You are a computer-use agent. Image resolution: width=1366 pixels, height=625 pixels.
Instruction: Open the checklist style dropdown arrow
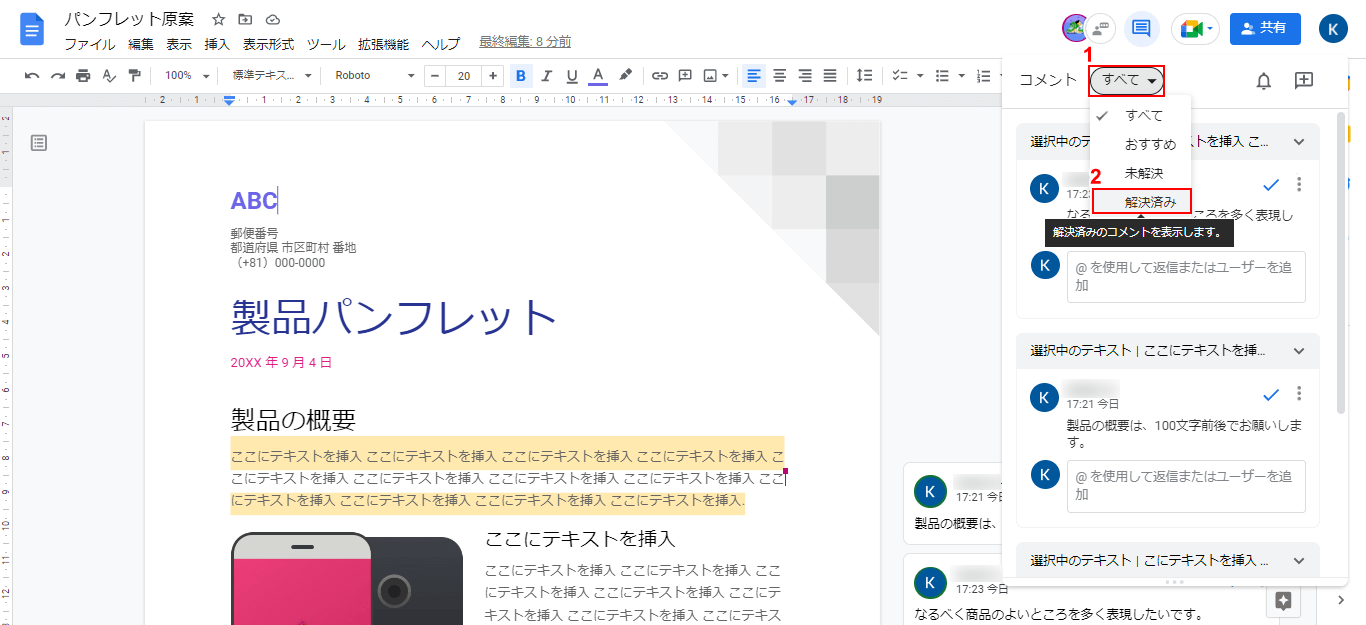click(x=920, y=75)
